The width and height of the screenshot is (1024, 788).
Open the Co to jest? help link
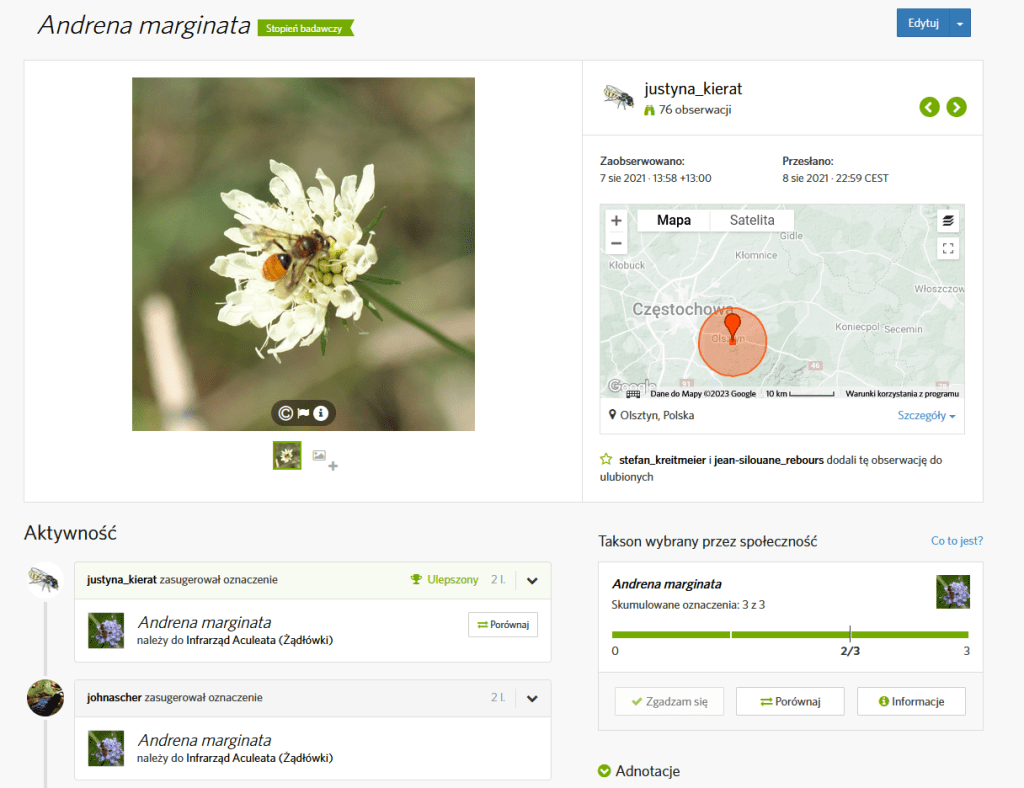tap(956, 540)
